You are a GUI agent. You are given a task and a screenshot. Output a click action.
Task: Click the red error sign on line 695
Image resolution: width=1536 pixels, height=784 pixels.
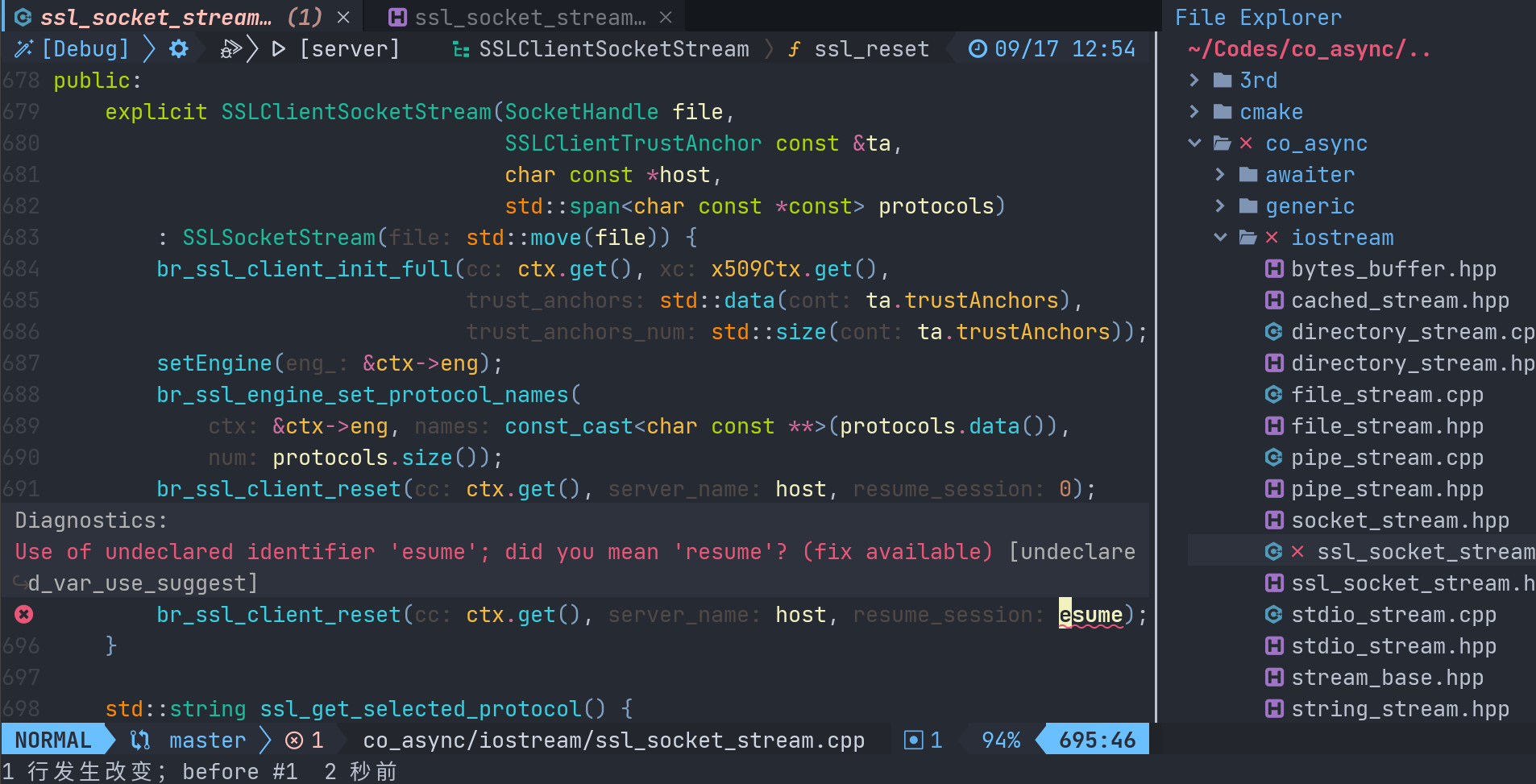point(24,615)
